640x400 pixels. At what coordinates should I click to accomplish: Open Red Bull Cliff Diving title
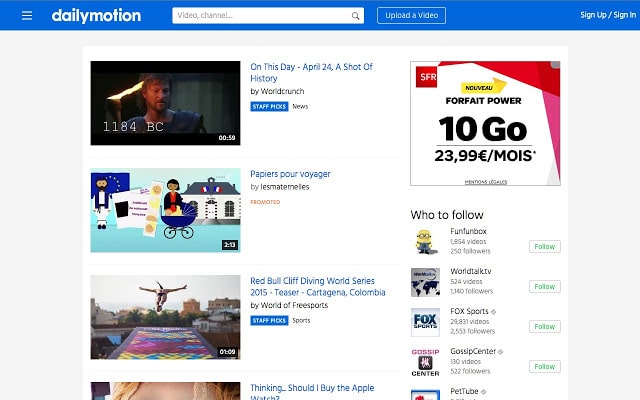pyautogui.click(x=318, y=287)
